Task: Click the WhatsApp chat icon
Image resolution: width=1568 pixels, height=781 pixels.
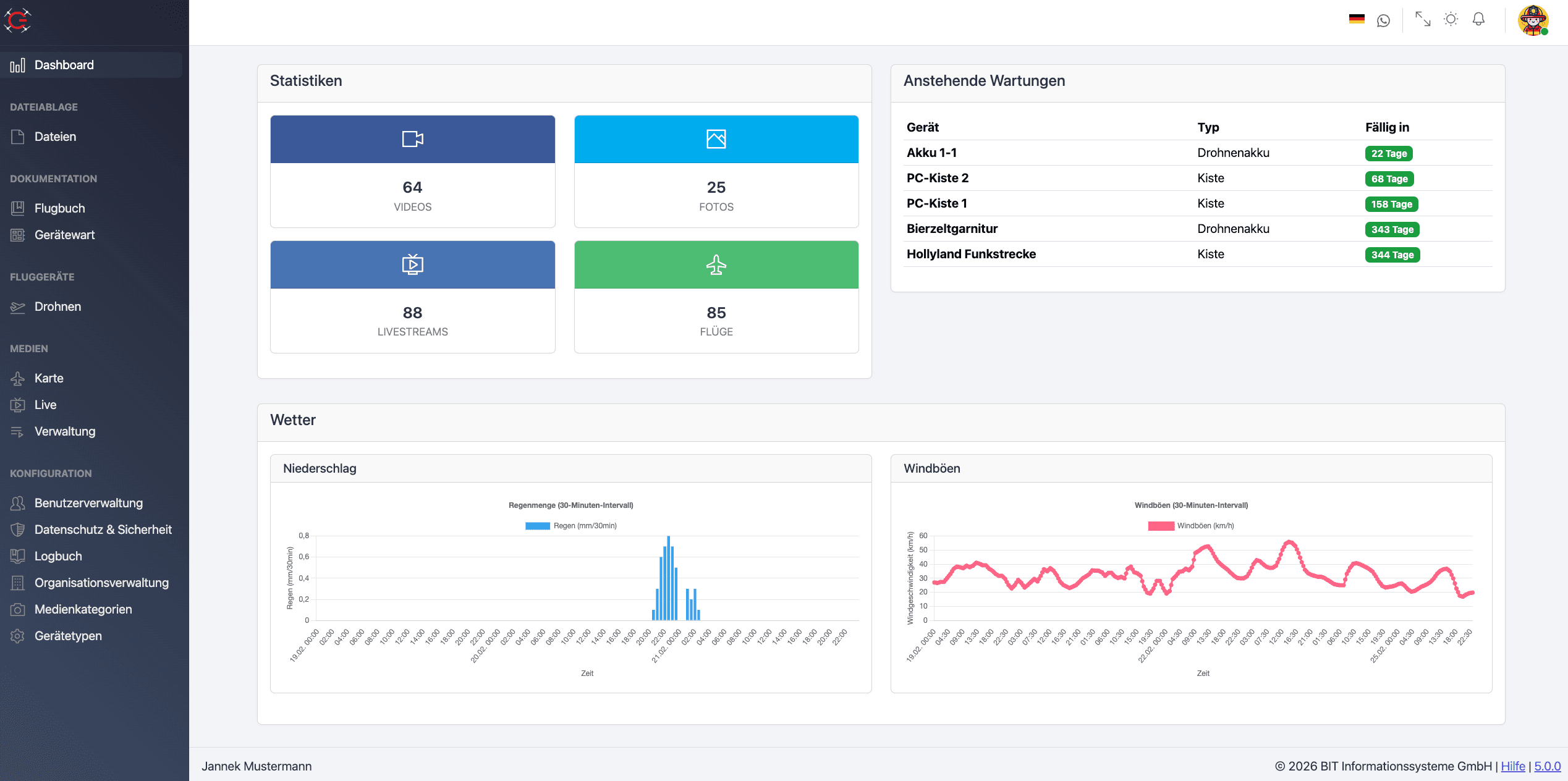Action: (x=1383, y=20)
